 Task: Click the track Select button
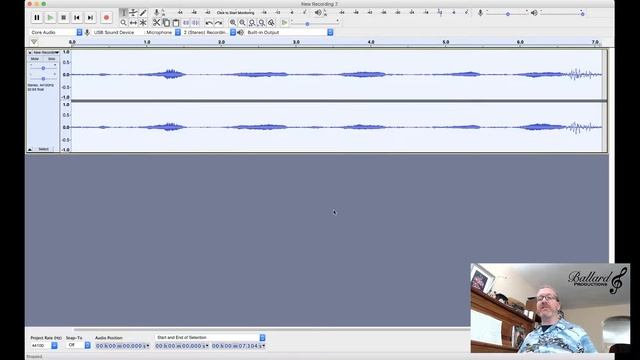[x=44, y=149]
